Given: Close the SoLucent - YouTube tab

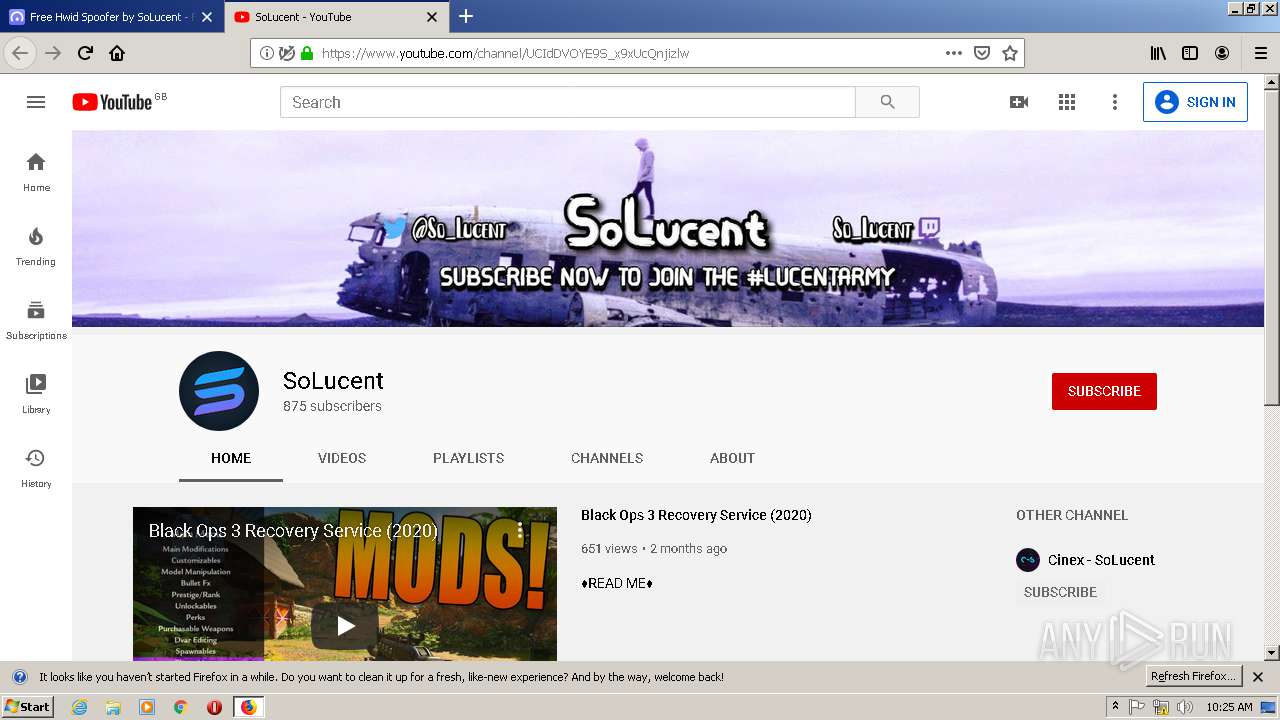Looking at the screenshot, I should pyautogui.click(x=432, y=17).
